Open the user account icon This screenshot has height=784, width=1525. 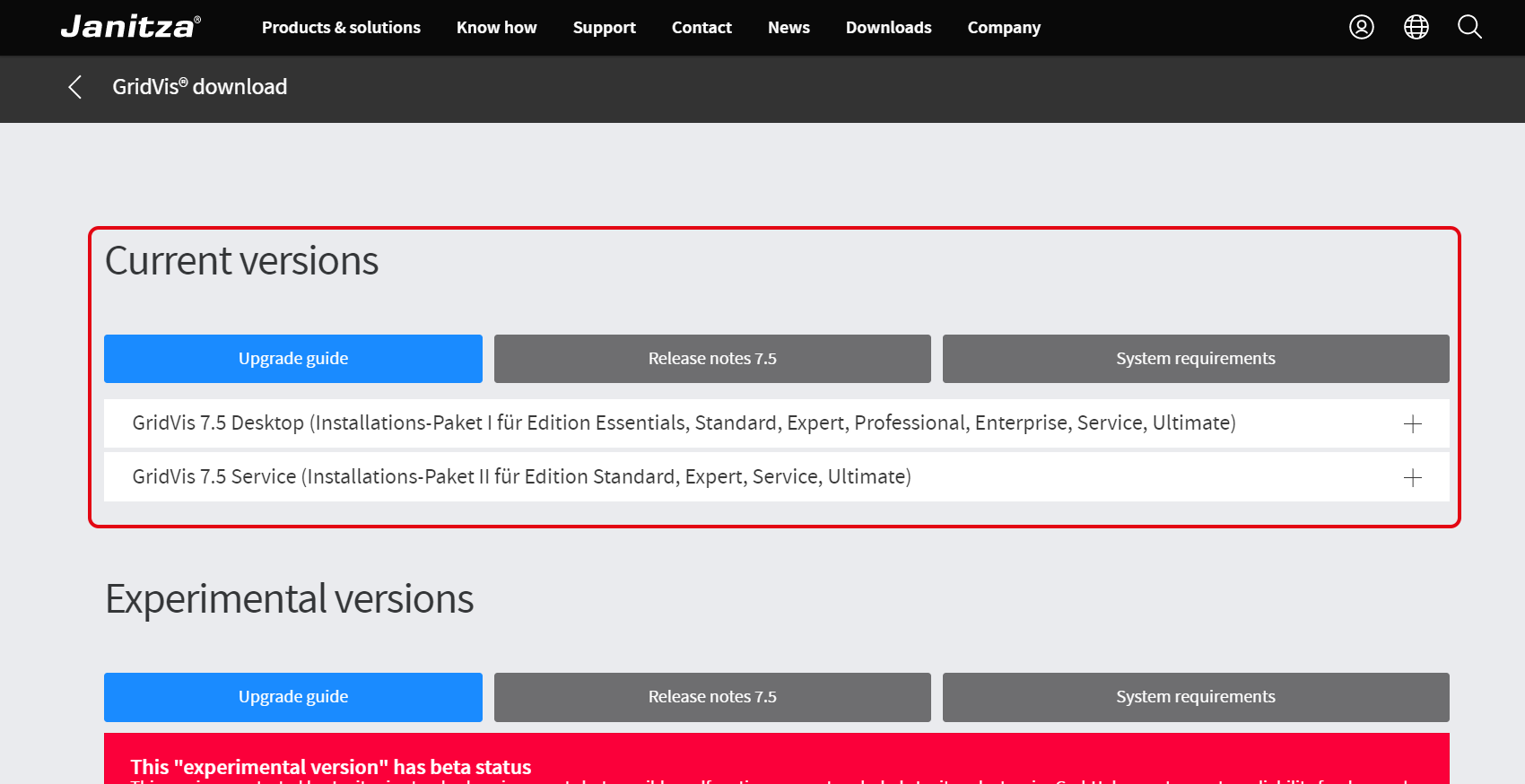pos(1362,27)
